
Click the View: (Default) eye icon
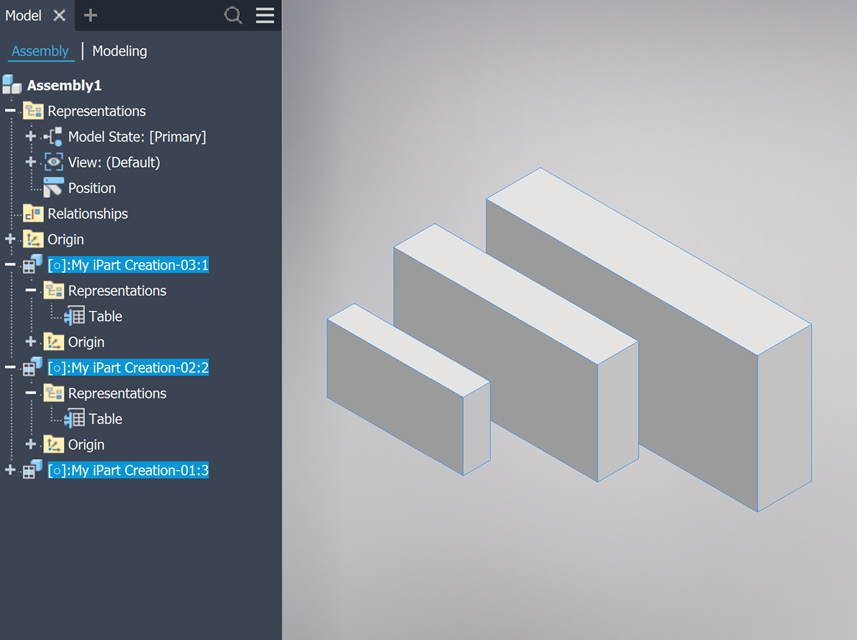[x=53, y=162]
